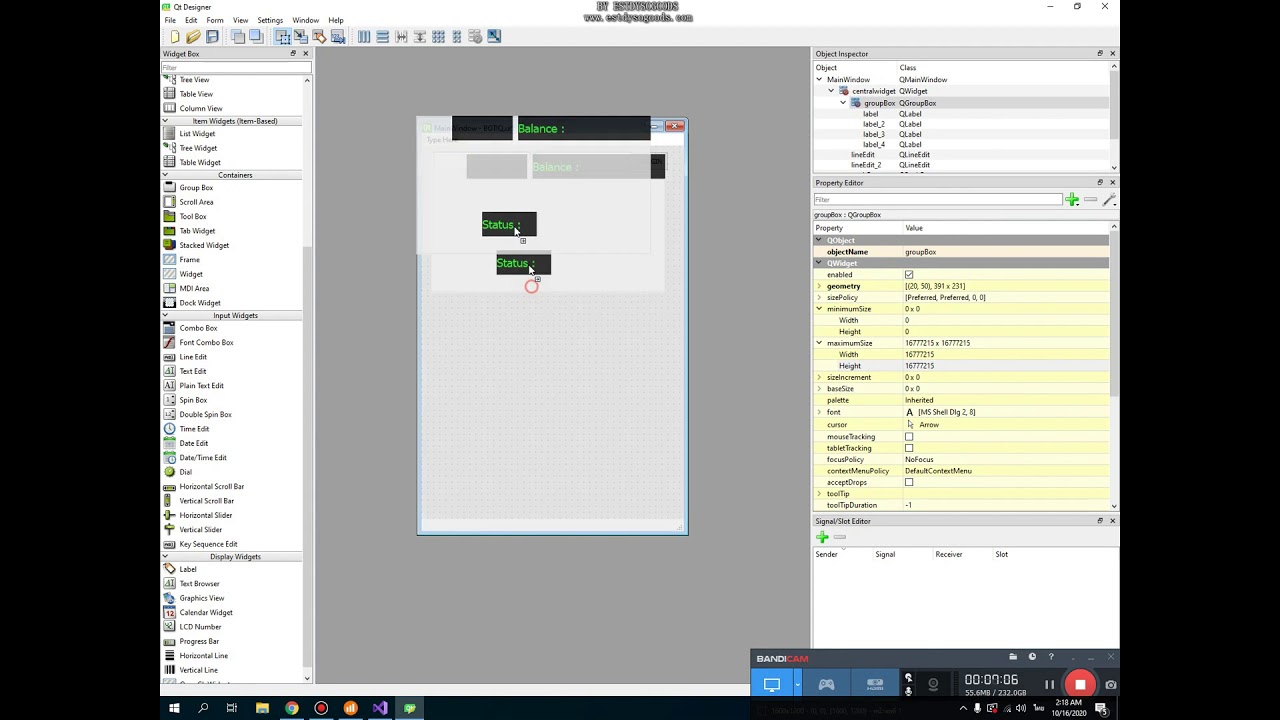
Task: Switch to Edit Signals/Slots mode
Action: point(301,37)
